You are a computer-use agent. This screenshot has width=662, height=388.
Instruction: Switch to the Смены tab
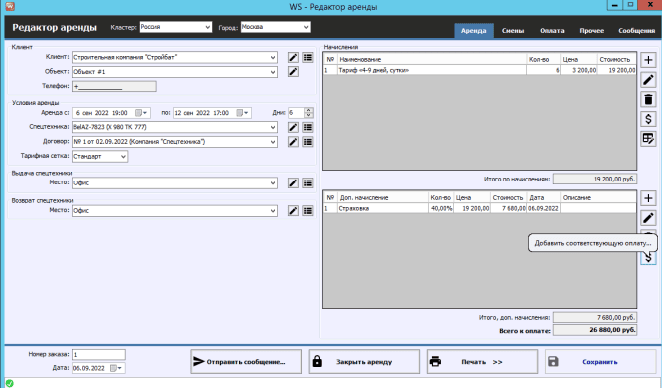coord(513,31)
